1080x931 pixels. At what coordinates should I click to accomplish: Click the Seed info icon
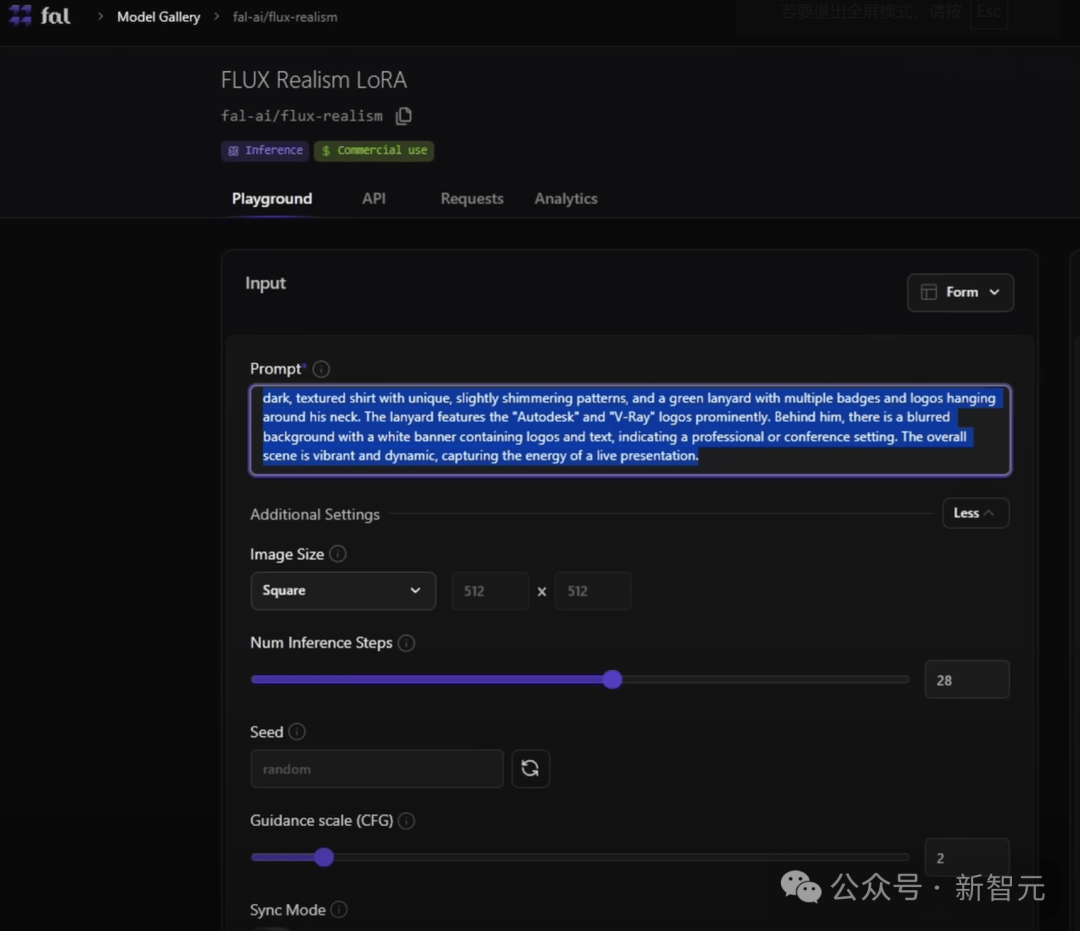[297, 732]
